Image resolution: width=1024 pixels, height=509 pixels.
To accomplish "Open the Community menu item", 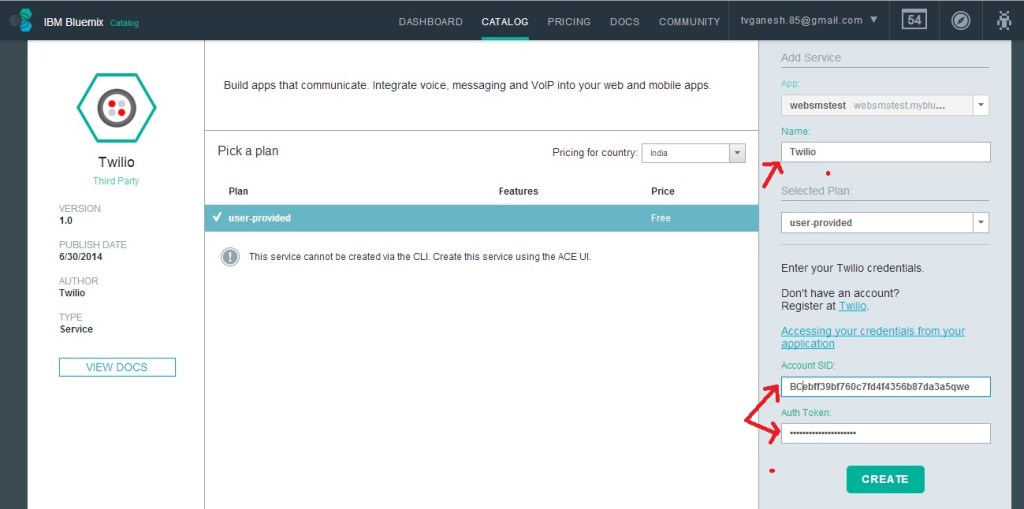I will coord(689,21).
